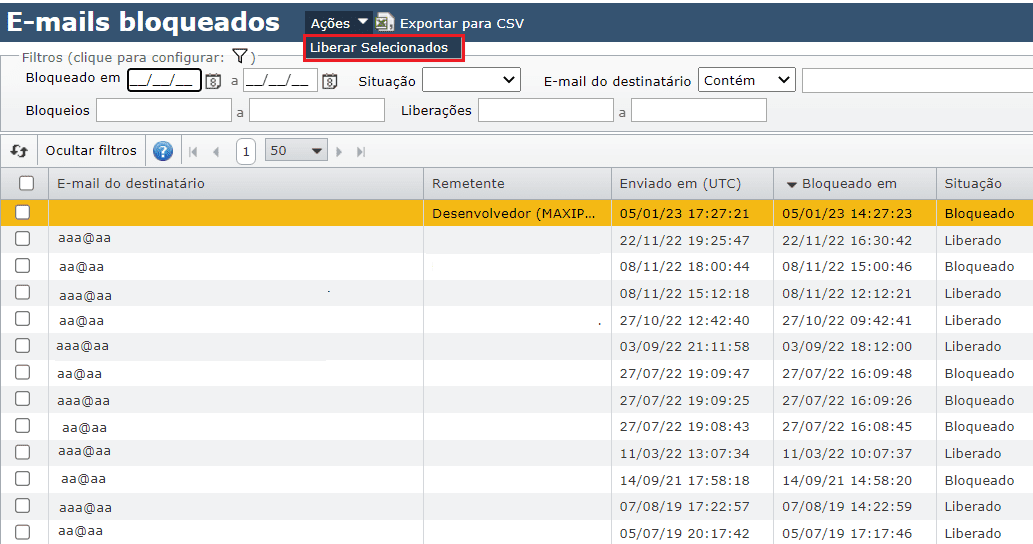Click blocked time 27/10/22 09:42:41

pos(847,320)
